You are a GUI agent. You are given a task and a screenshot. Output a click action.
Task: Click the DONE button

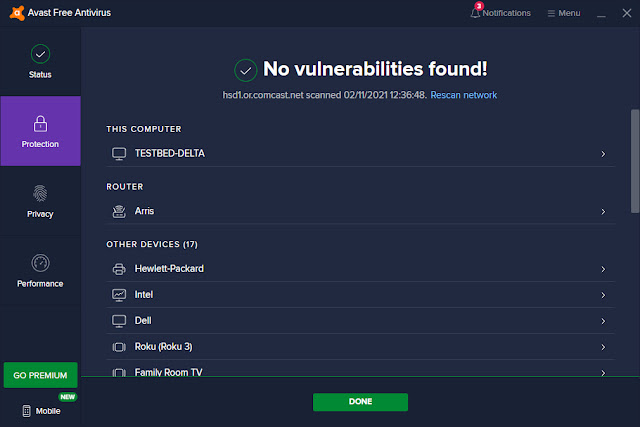coord(360,402)
